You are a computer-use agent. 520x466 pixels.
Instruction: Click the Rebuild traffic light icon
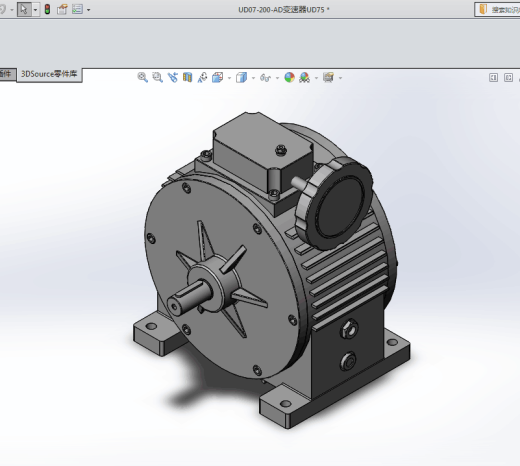pos(47,9)
